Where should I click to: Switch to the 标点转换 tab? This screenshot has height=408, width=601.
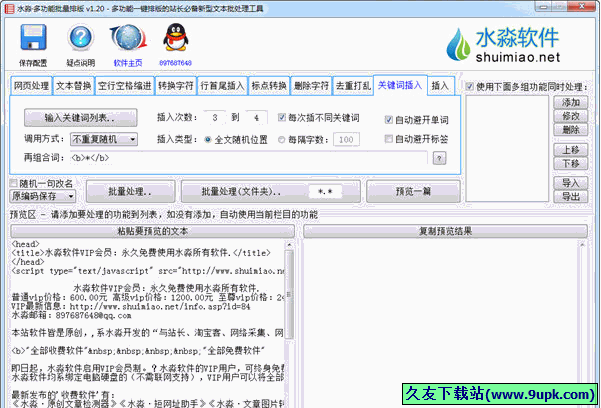(x=269, y=86)
